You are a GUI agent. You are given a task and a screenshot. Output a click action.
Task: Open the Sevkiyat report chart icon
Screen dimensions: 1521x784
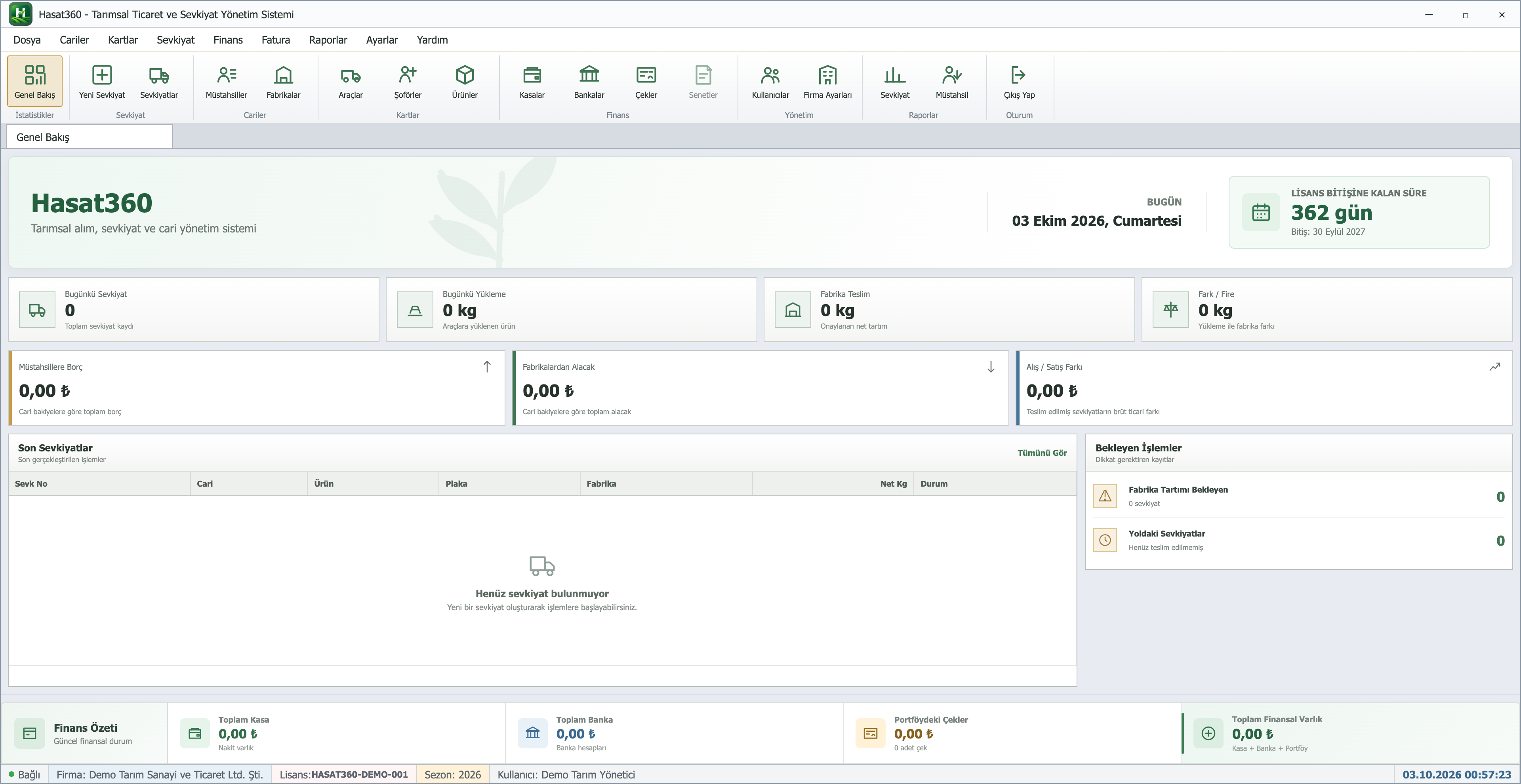(895, 81)
